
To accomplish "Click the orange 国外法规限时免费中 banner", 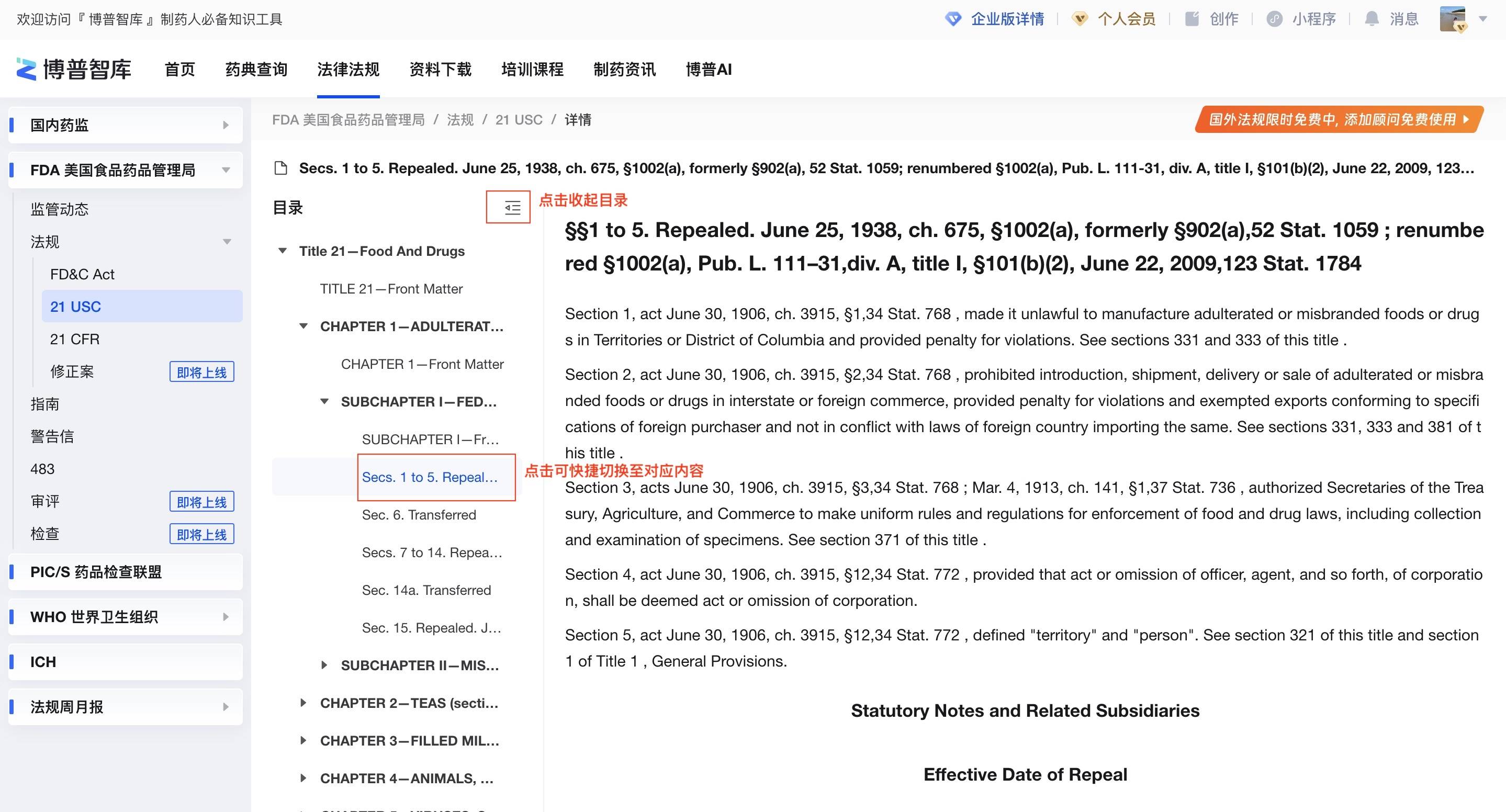I will coord(1339,119).
